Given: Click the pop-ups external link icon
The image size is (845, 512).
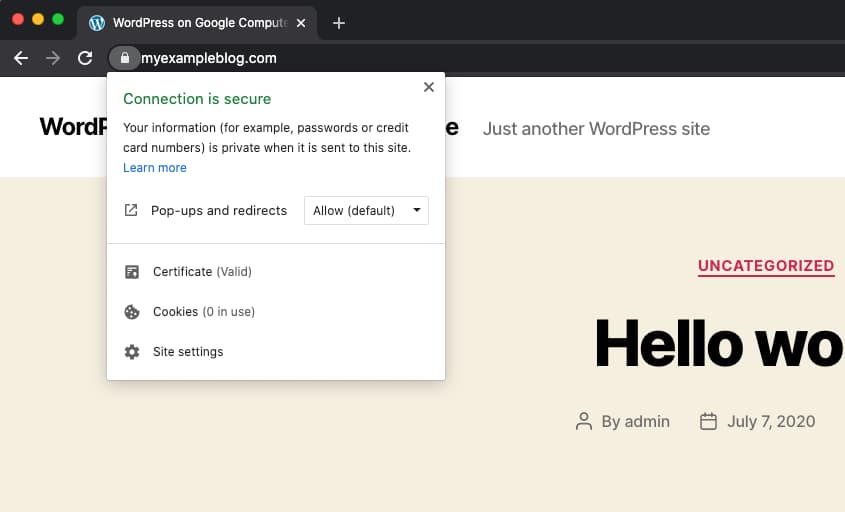Looking at the screenshot, I should (131, 210).
